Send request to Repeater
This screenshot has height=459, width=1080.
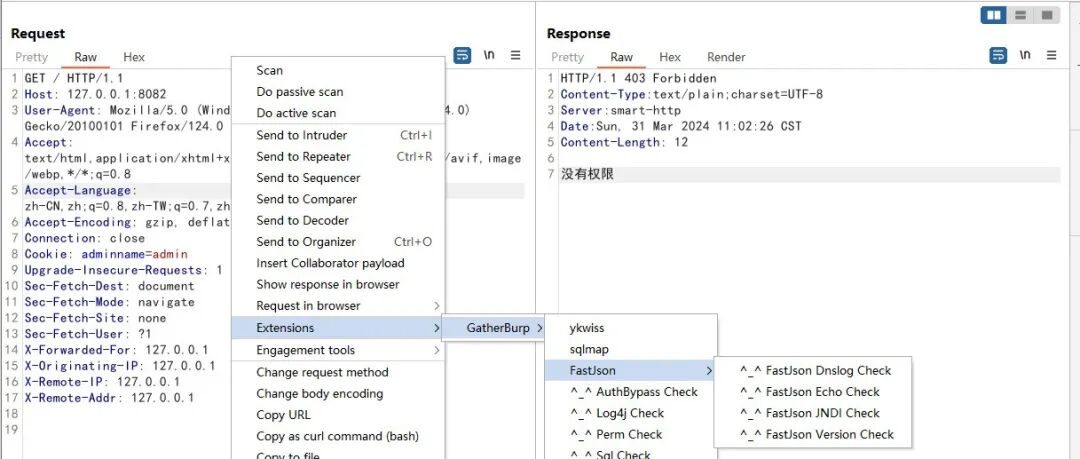[338, 156]
